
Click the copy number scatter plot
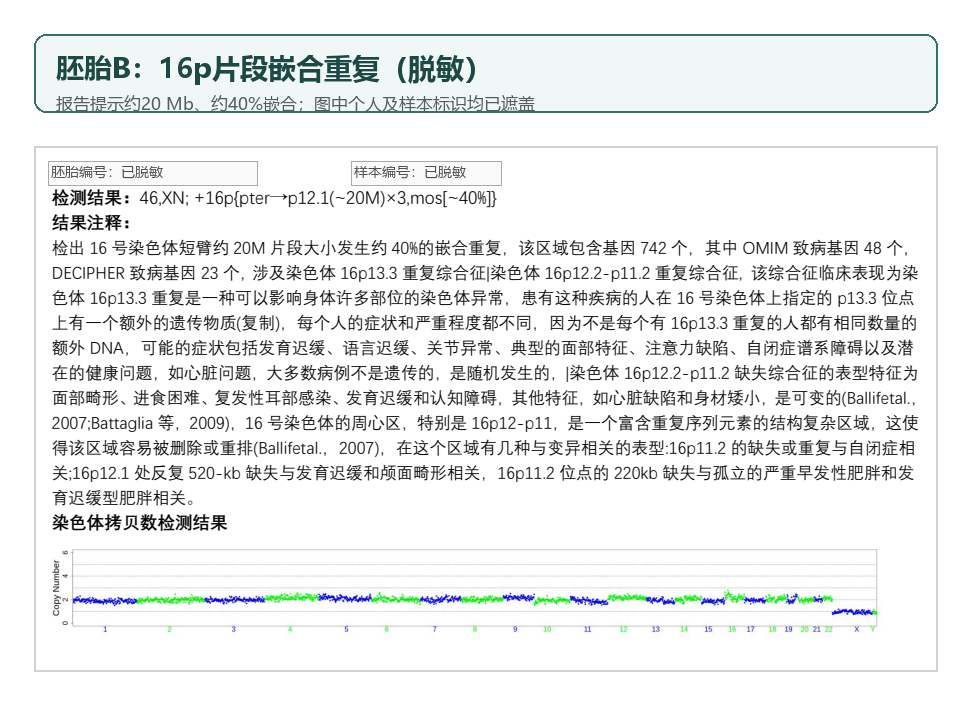pyautogui.click(x=474, y=587)
